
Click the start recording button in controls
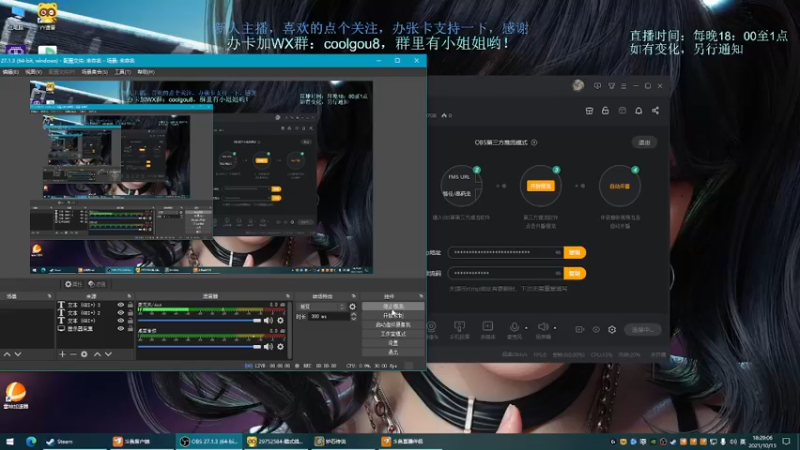pyautogui.click(x=393, y=316)
